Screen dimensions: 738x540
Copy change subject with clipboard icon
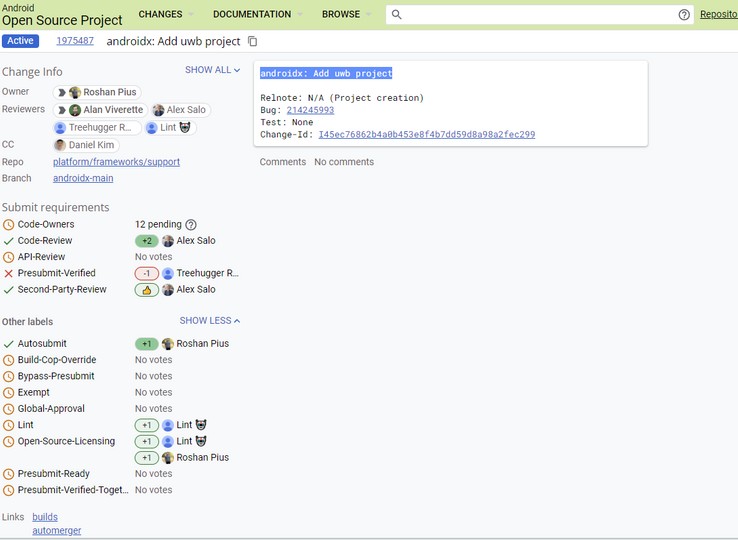point(253,41)
